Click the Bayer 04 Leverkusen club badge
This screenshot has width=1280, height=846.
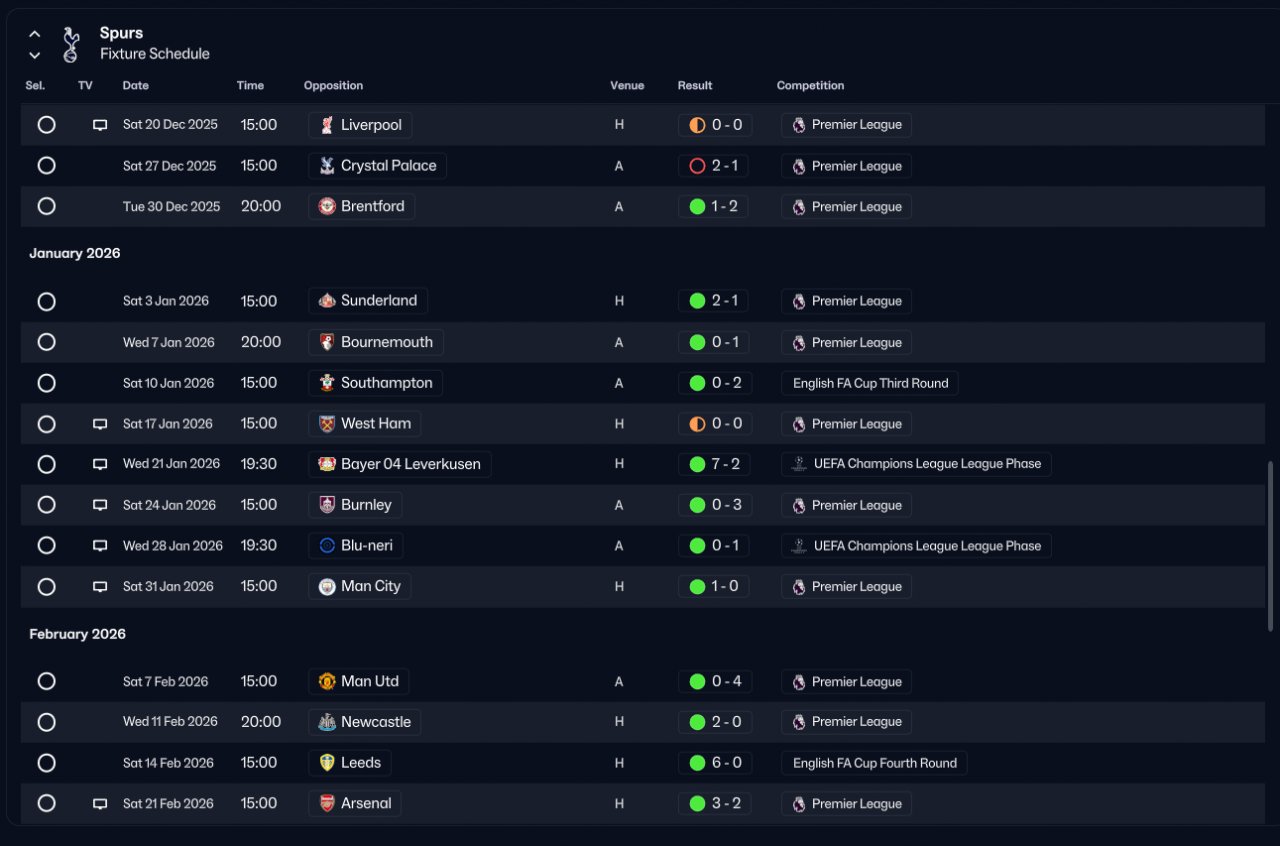pos(326,464)
